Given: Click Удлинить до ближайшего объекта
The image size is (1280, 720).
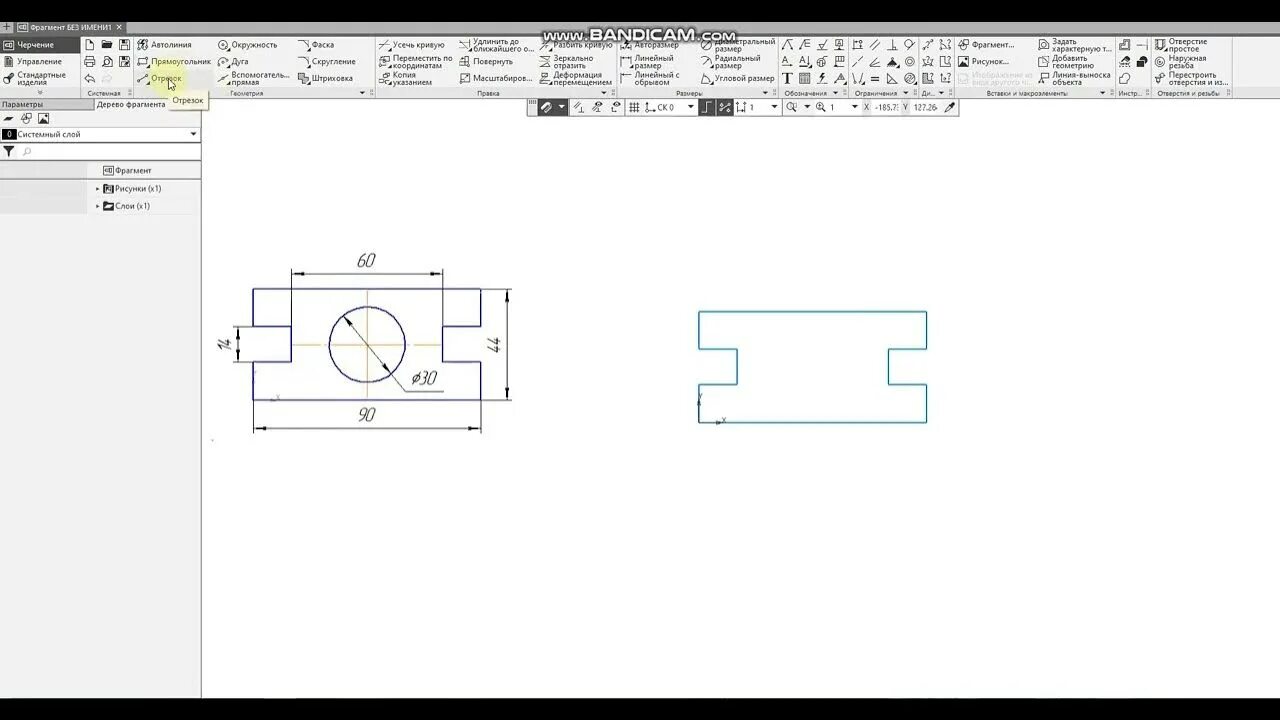Looking at the screenshot, I should click(497, 45).
